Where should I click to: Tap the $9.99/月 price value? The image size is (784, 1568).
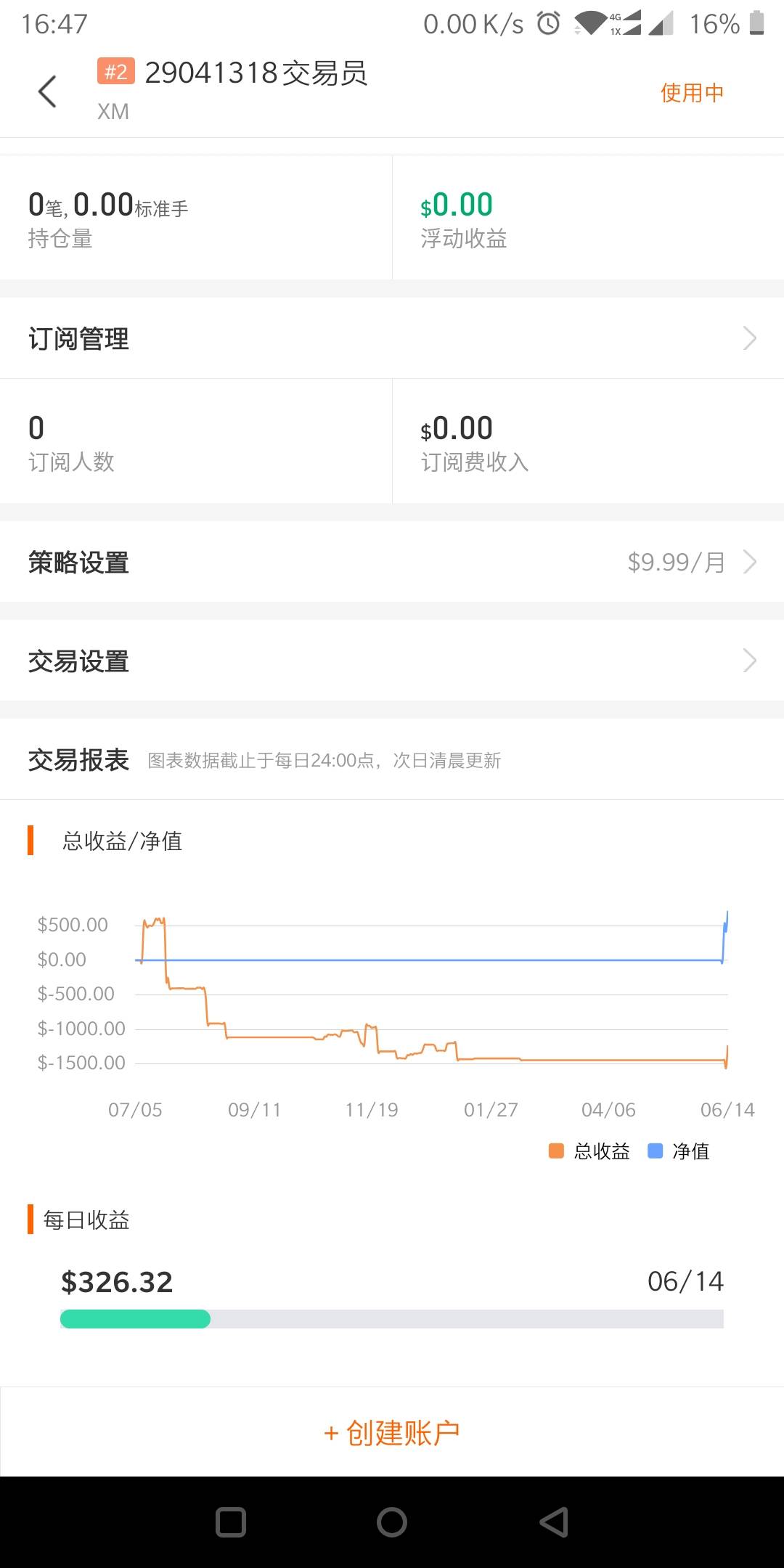pyautogui.click(x=677, y=562)
